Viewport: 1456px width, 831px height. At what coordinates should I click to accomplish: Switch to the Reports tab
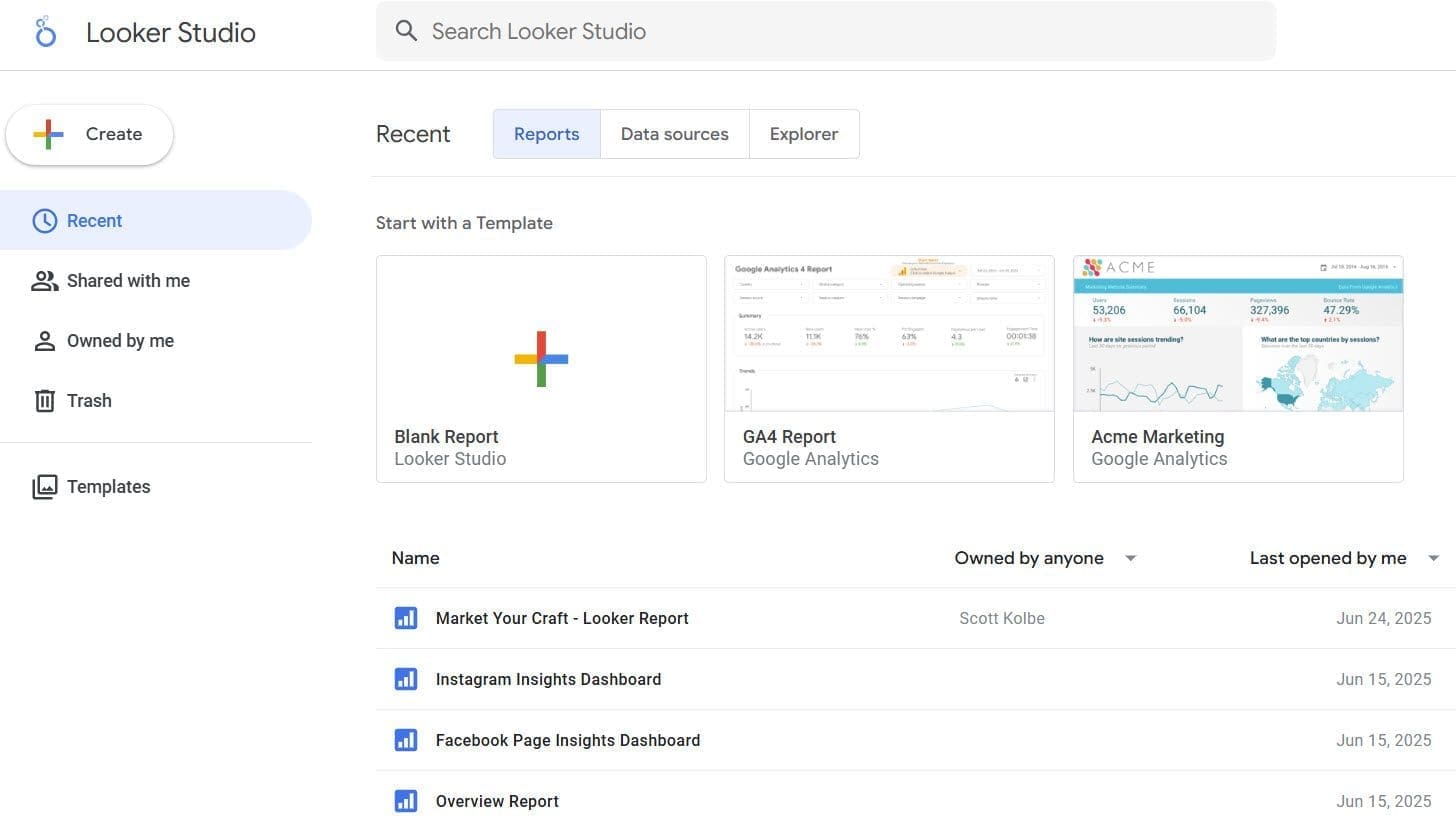[547, 134]
